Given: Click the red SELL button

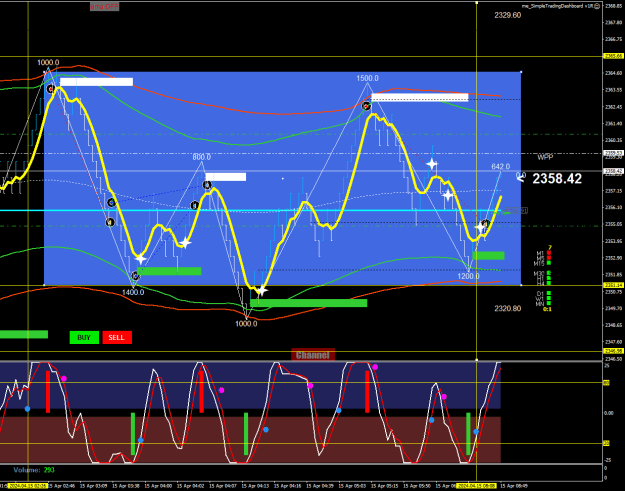Looking at the screenshot, I should coord(117,338).
